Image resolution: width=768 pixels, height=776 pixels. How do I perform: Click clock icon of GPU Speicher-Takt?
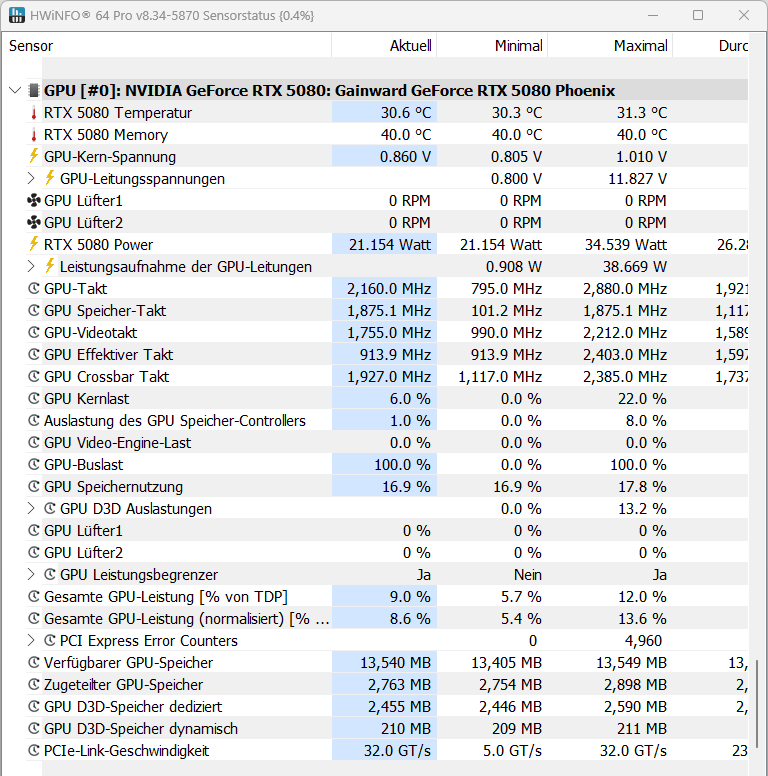pyautogui.click(x=34, y=310)
